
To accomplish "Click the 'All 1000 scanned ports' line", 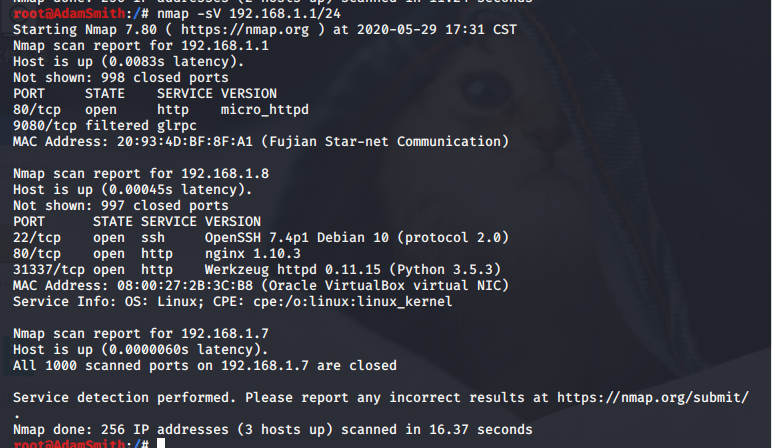I will pyautogui.click(x=205, y=366).
